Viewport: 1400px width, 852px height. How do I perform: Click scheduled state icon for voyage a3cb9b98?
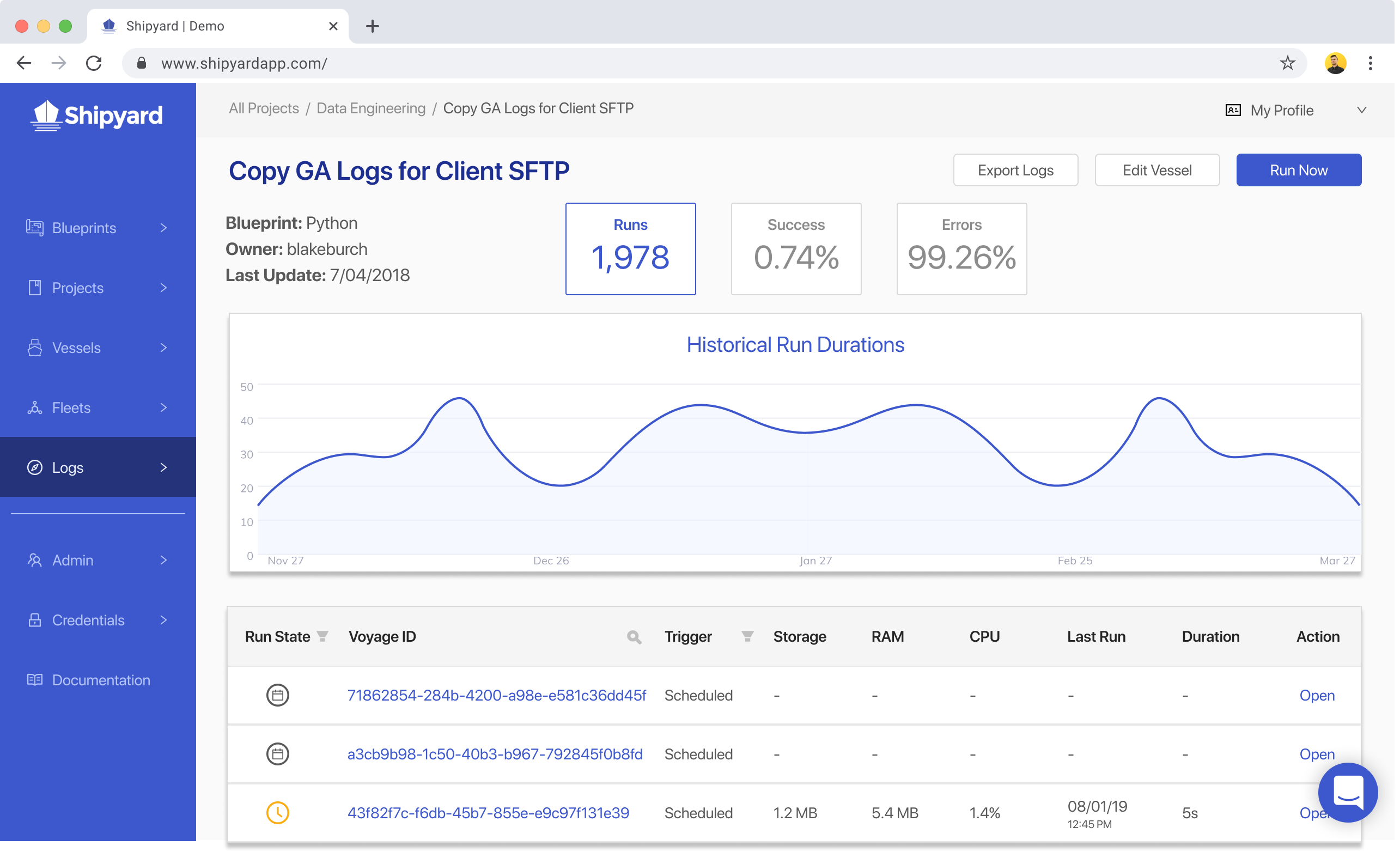tap(278, 755)
